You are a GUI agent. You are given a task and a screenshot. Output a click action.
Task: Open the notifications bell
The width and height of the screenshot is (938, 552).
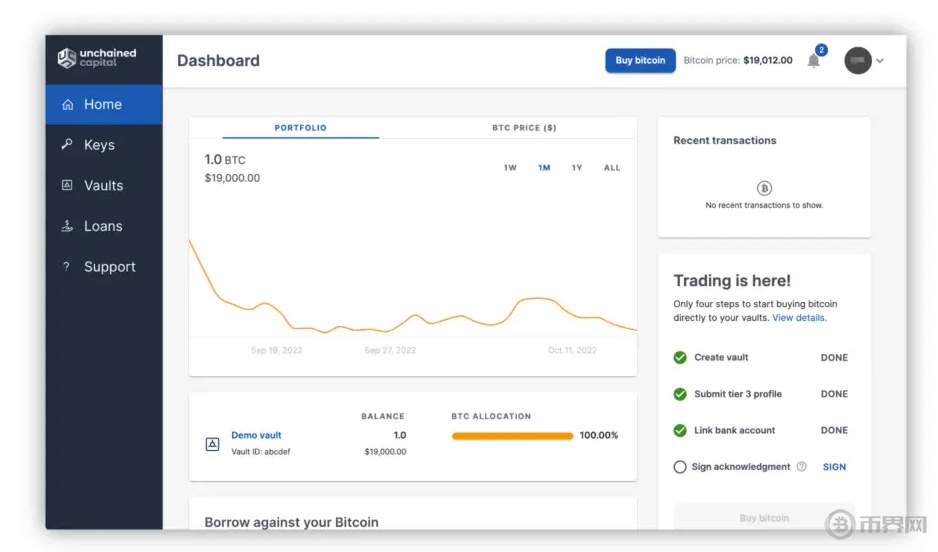pyautogui.click(x=814, y=61)
